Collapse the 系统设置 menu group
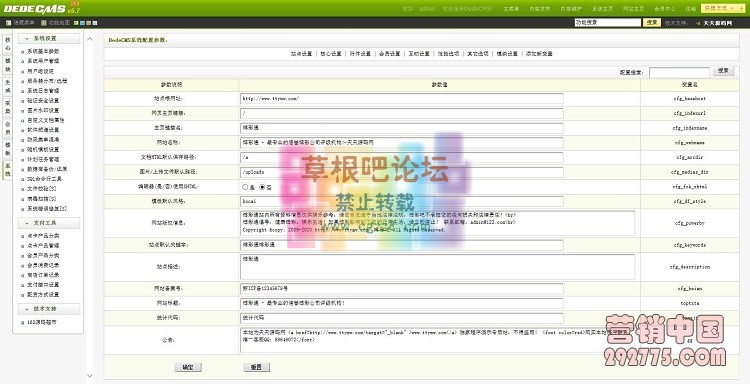750x384 pixels. point(49,38)
